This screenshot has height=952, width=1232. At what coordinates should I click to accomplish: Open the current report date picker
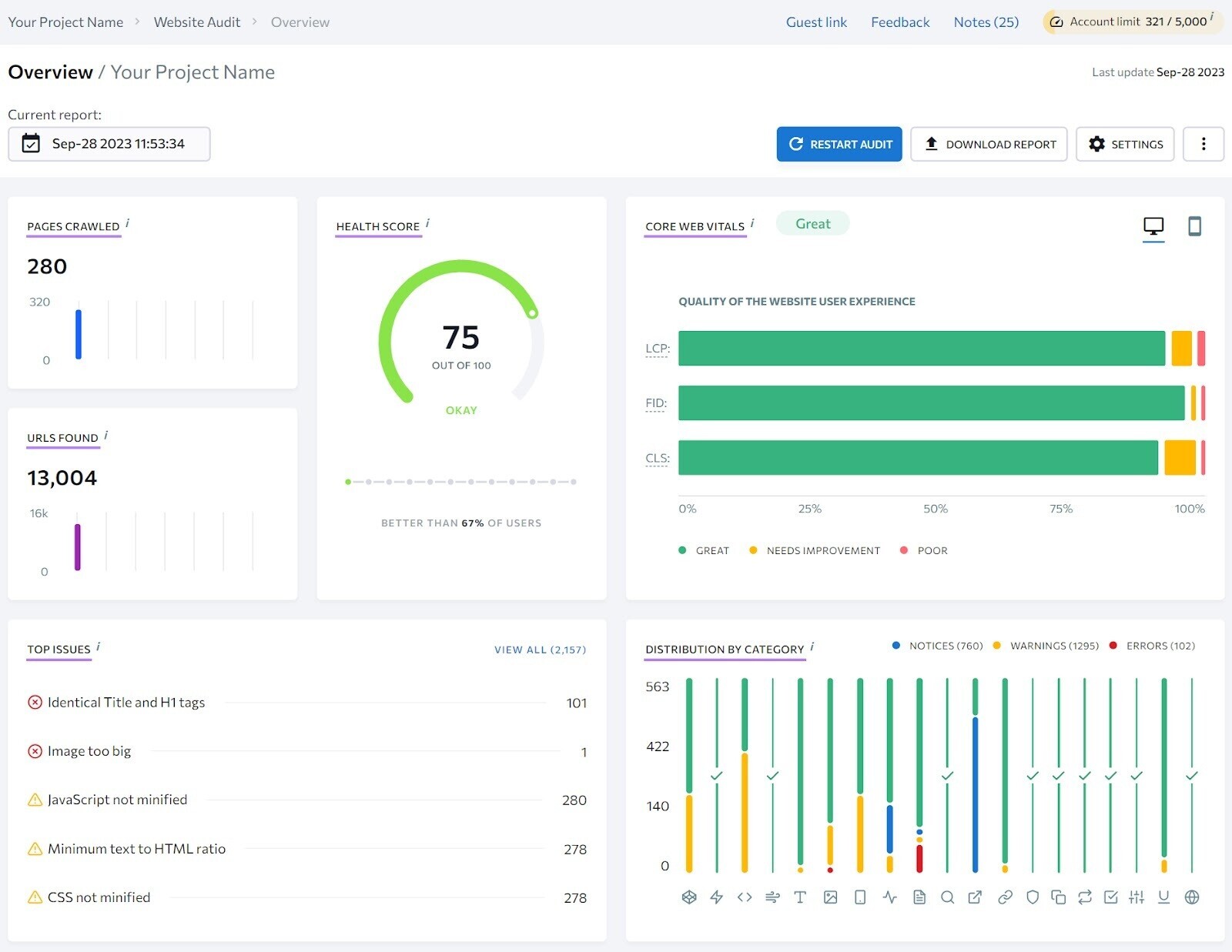109,144
